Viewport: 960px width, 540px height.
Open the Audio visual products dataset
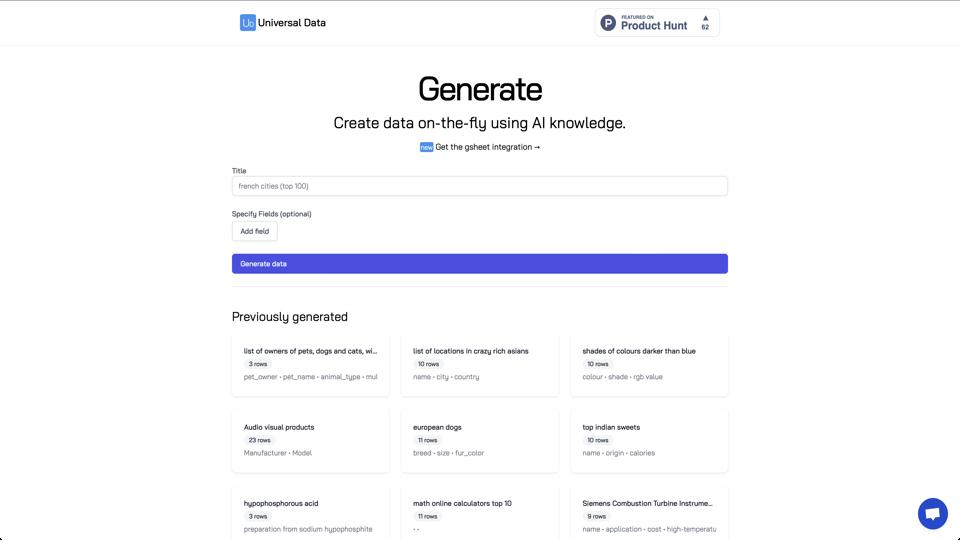tap(310, 440)
